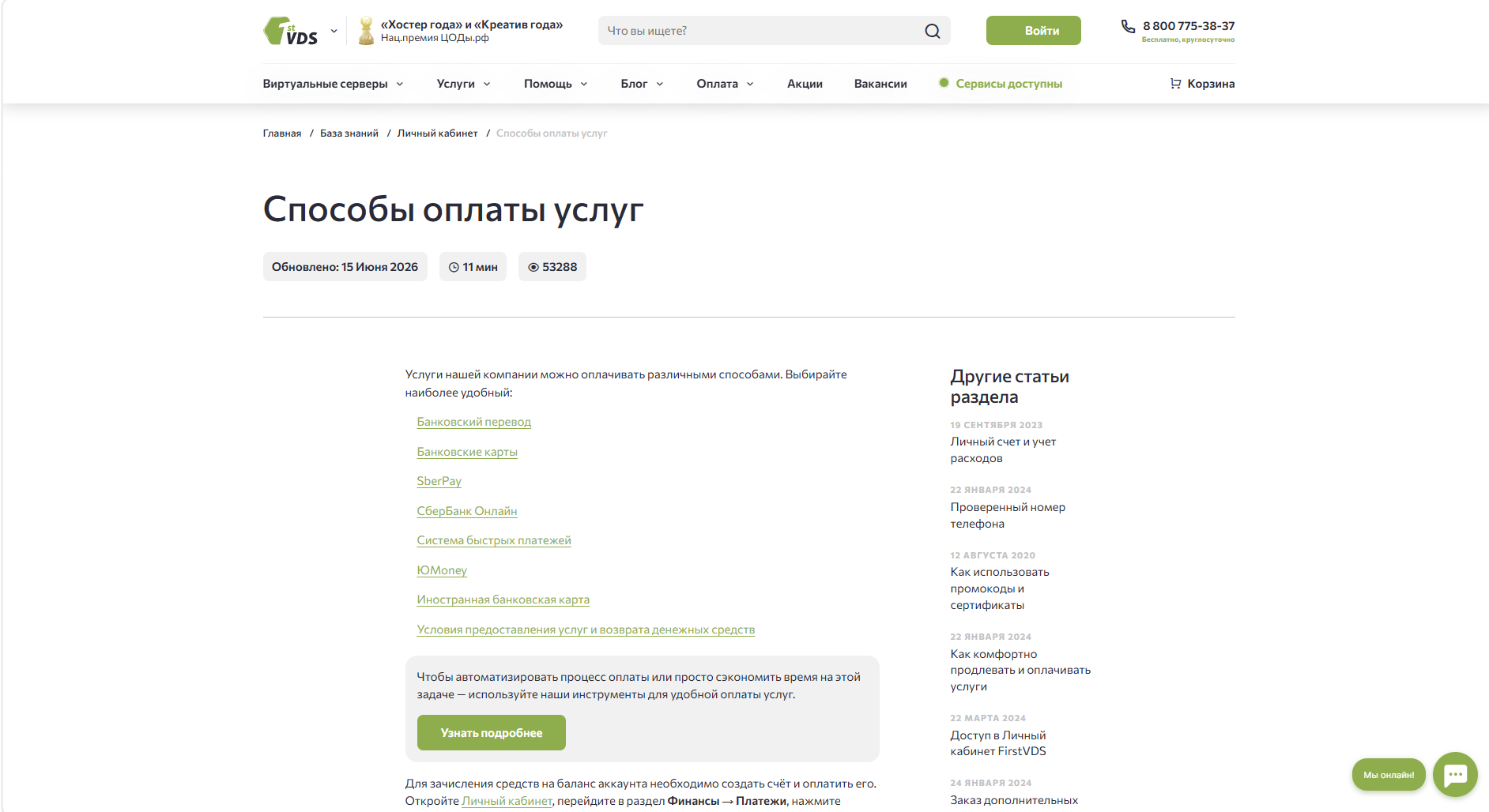The height and width of the screenshot is (812, 1489).
Task: Jump to Банковские карты section
Action: pos(467,452)
